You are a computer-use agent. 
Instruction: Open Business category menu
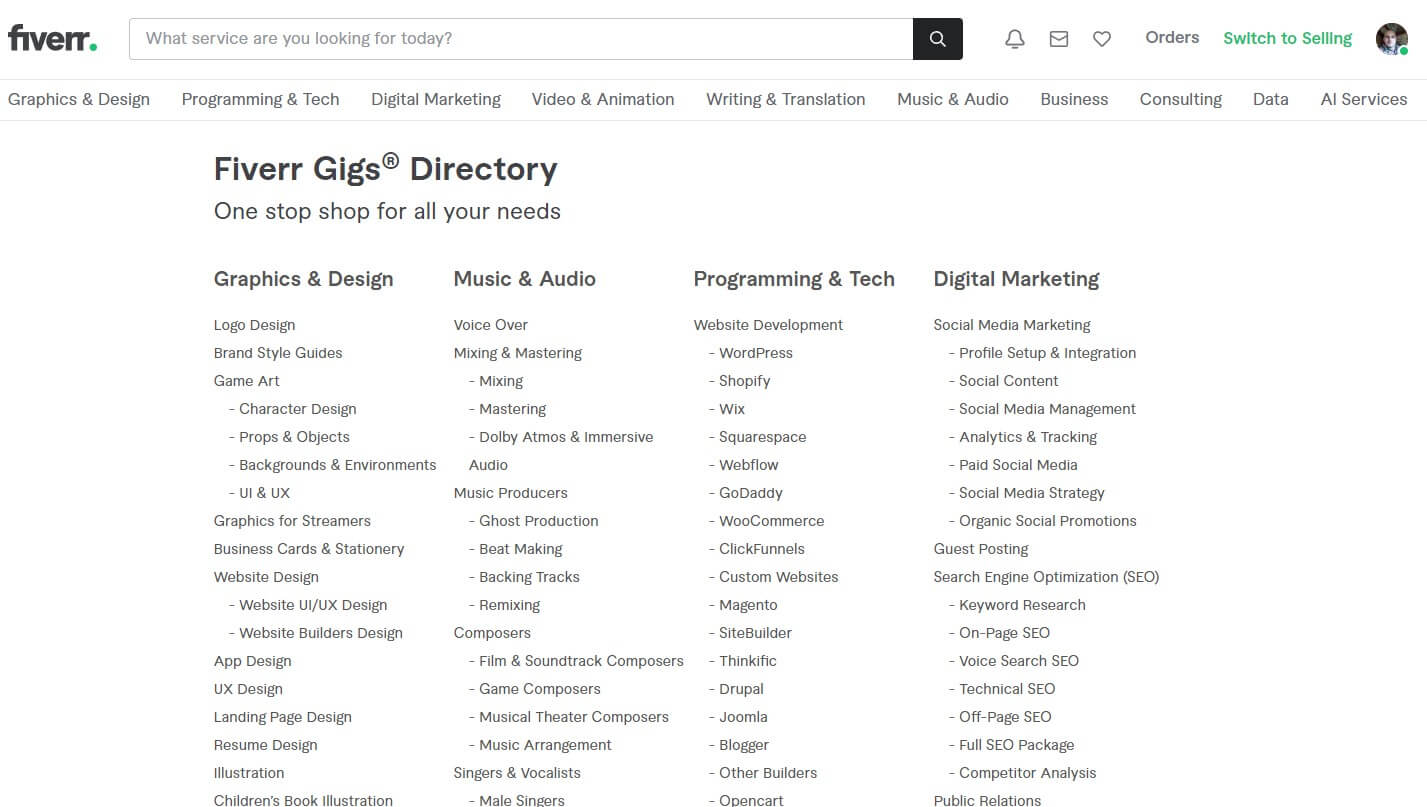point(1074,99)
